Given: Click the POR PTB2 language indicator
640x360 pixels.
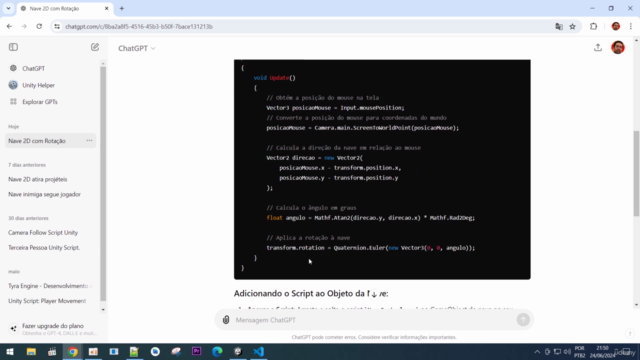Looking at the screenshot, I should coord(580,352).
